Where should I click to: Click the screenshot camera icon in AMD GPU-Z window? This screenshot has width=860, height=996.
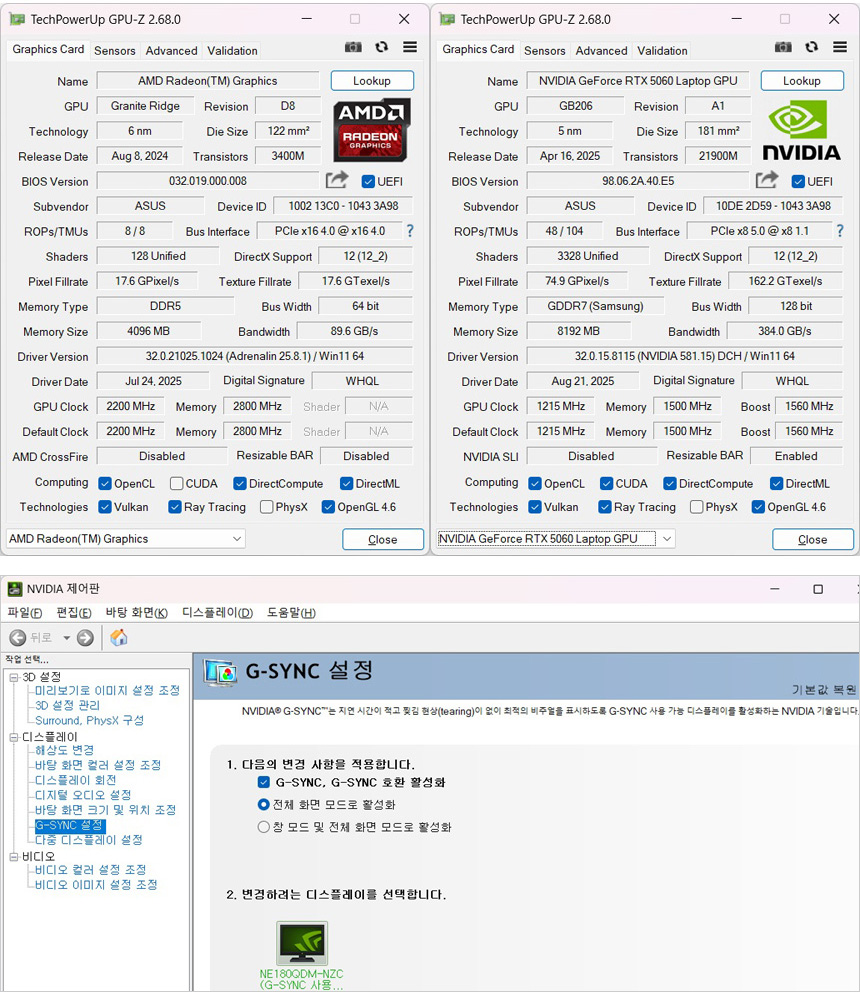tap(353, 47)
